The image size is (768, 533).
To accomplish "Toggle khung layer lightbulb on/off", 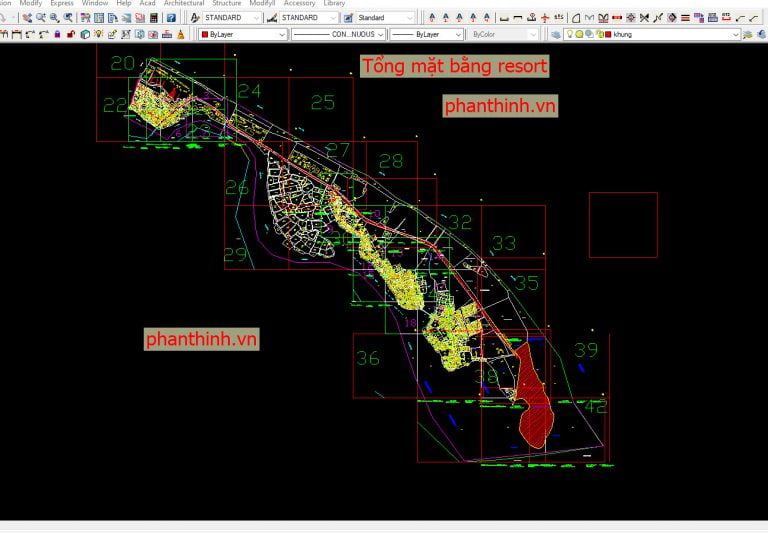I will [x=569, y=34].
